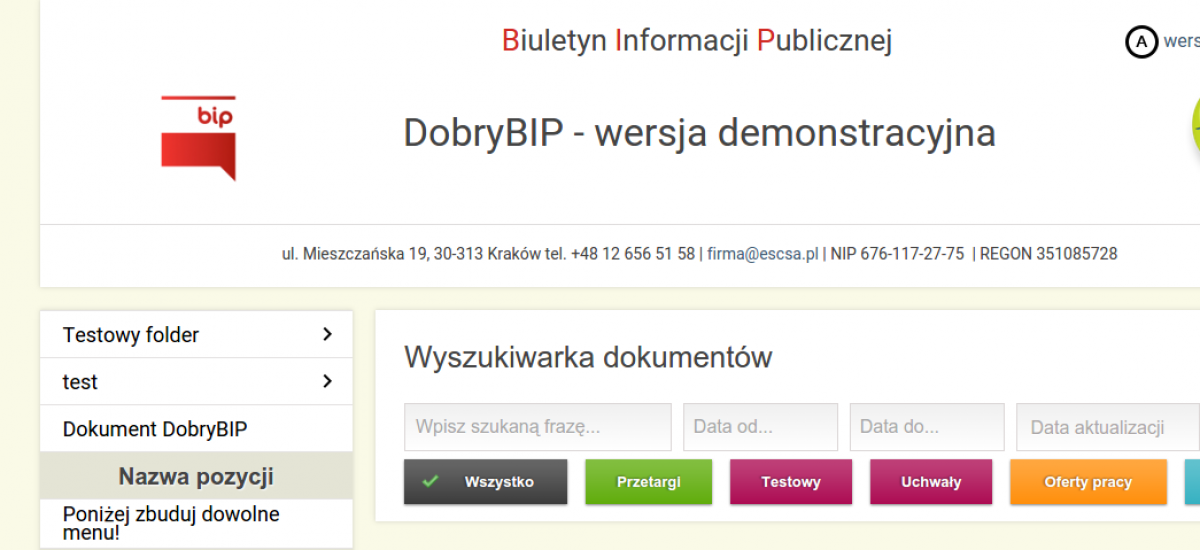Filter by Testowy category

click(x=791, y=482)
